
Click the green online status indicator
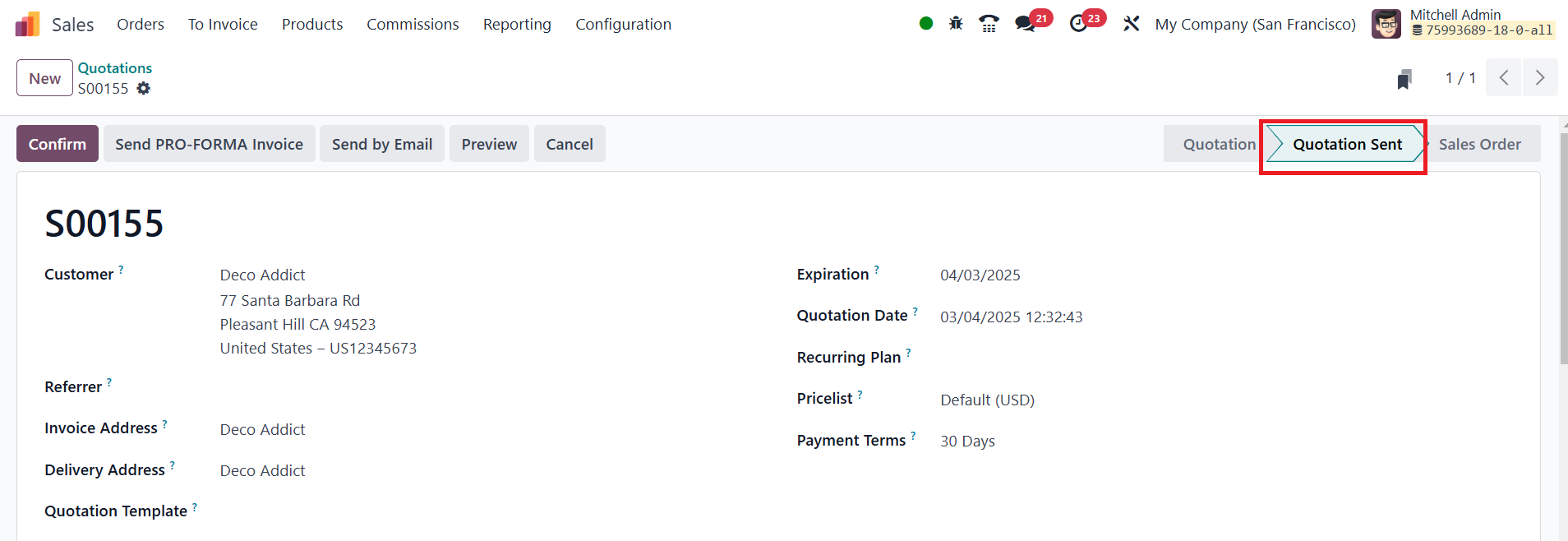tap(926, 24)
